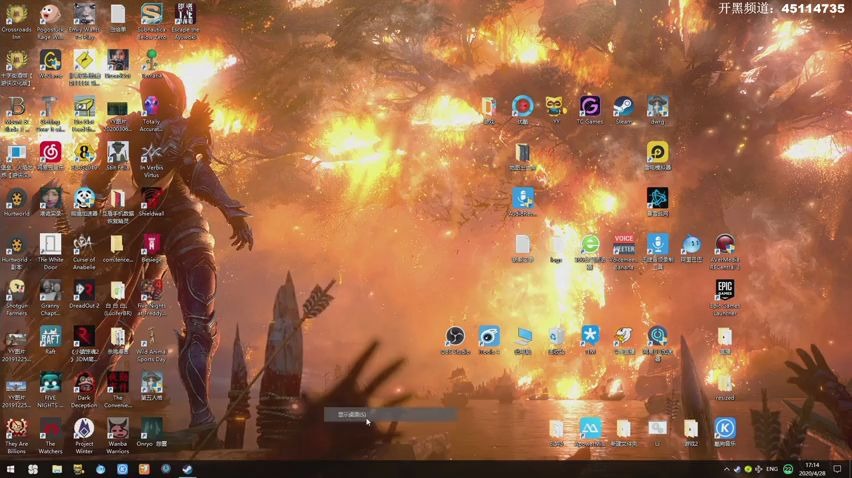The width and height of the screenshot is (852, 478).
Task: Open the Dark Deception shortcut
Action: coord(84,389)
